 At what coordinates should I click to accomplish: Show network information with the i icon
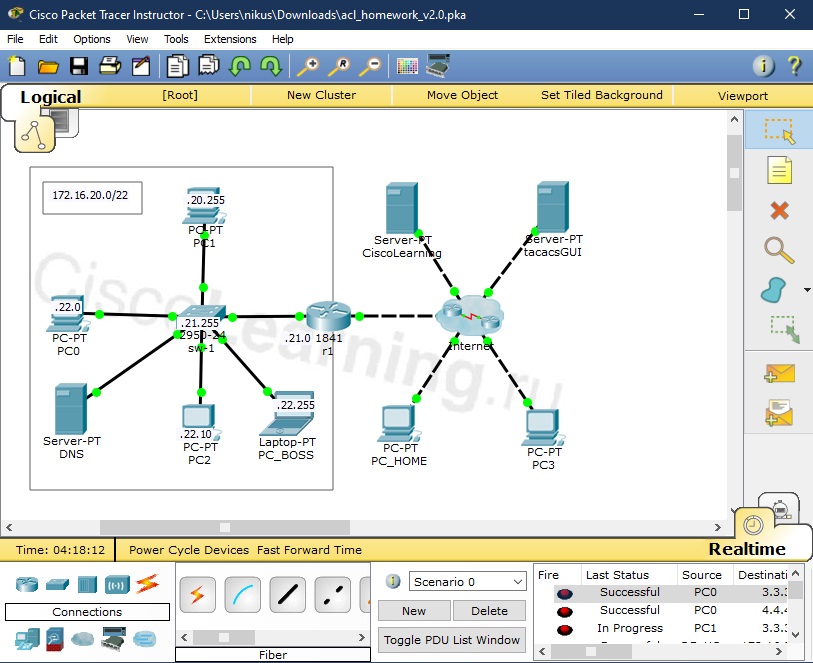point(763,66)
